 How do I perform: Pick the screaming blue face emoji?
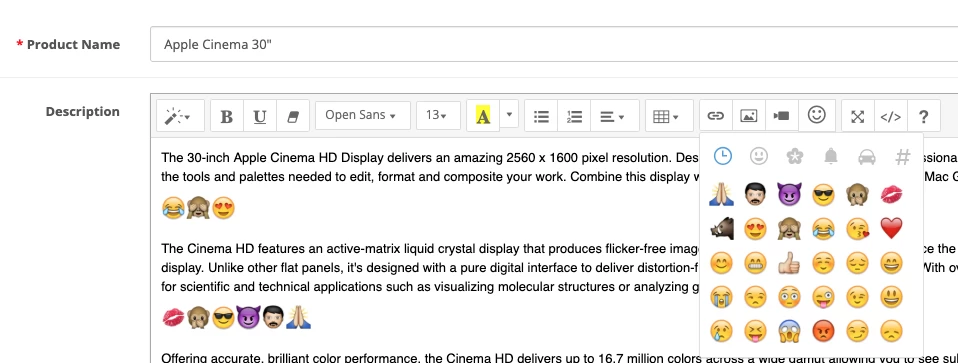click(789, 331)
